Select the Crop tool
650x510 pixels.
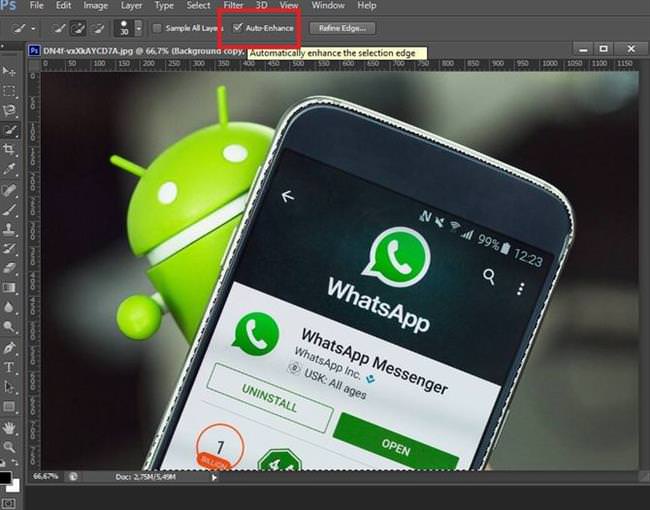click(9, 149)
